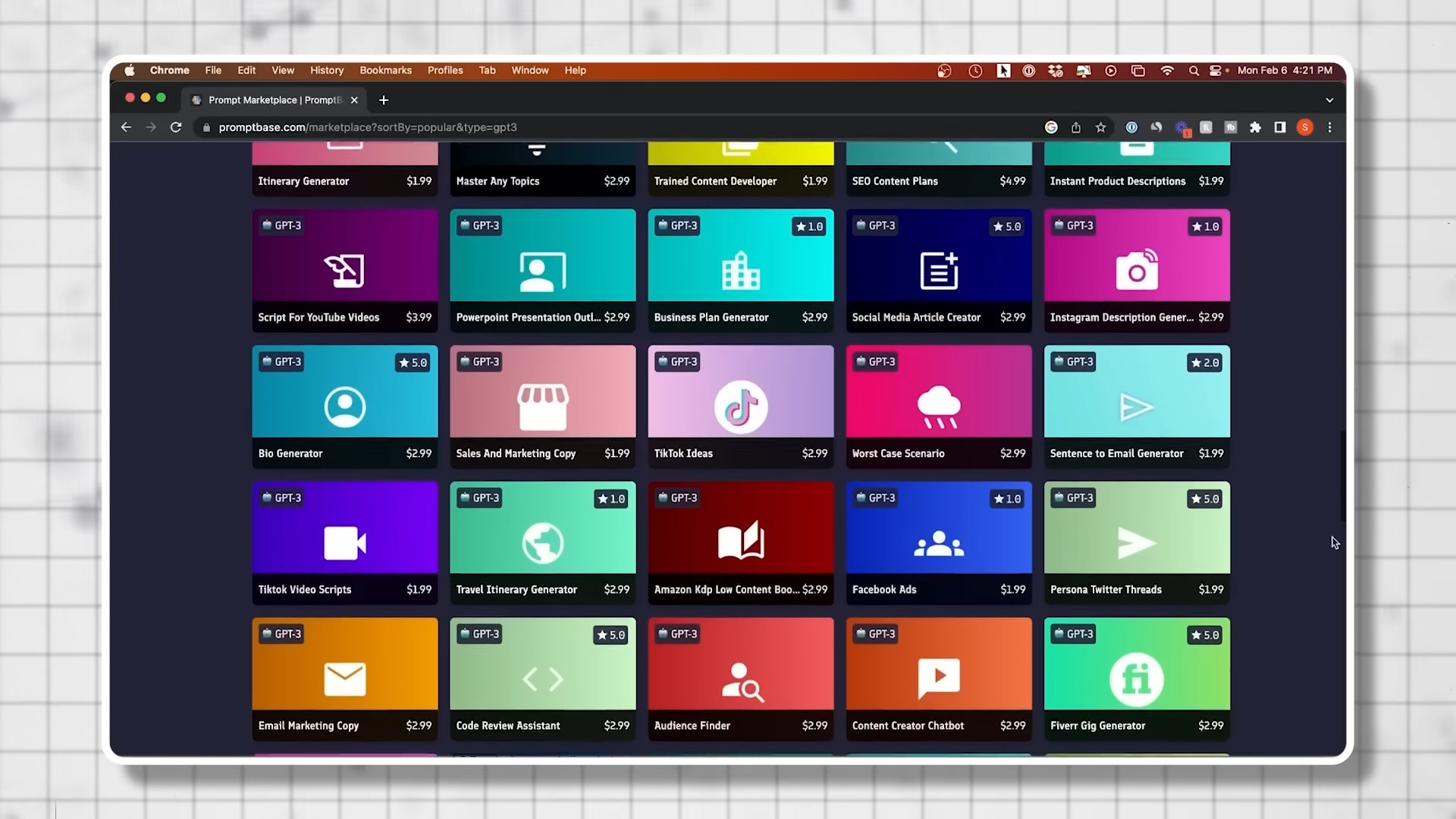
Task: Open Chrome Extensions puzzle piece icon
Action: coord(1255,127)
